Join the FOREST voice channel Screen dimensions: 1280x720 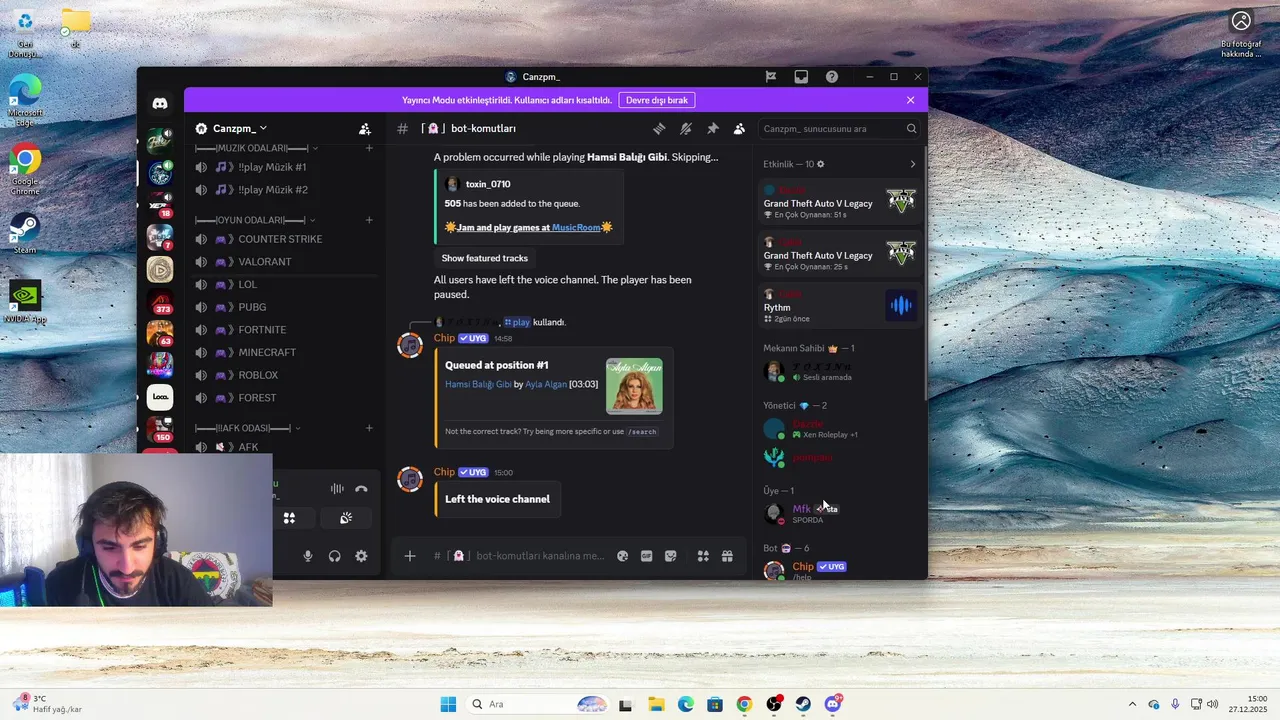pyautogui.click(x=284, y=398)
